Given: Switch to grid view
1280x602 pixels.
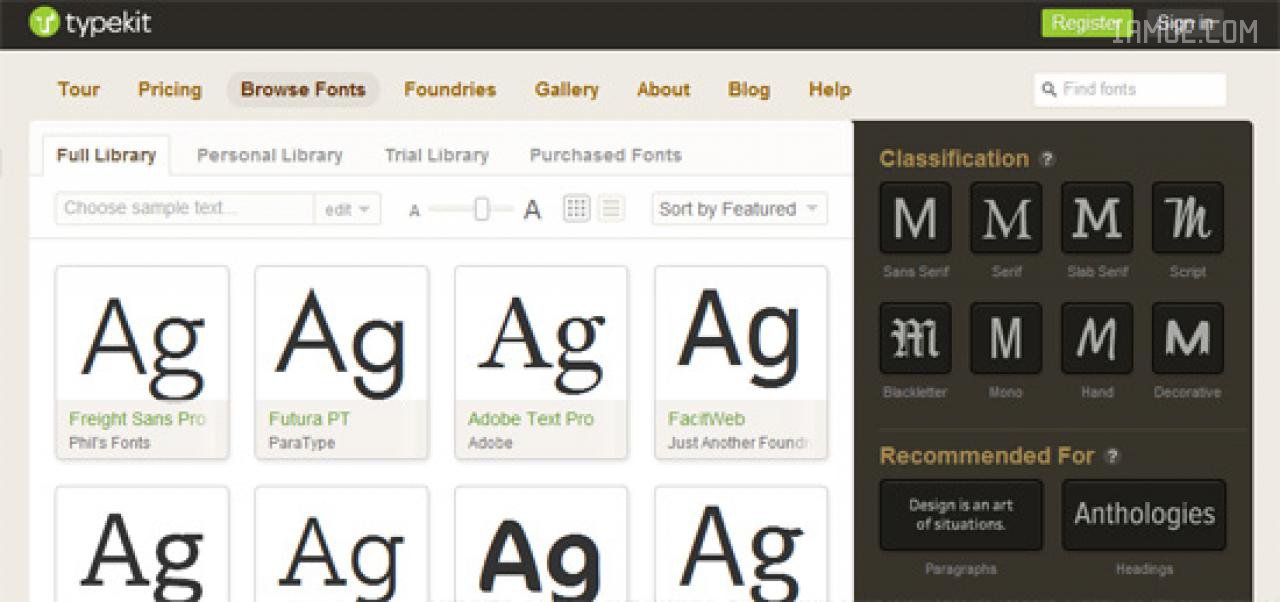Looking at the screenshot, I should [x=577, y=208].
